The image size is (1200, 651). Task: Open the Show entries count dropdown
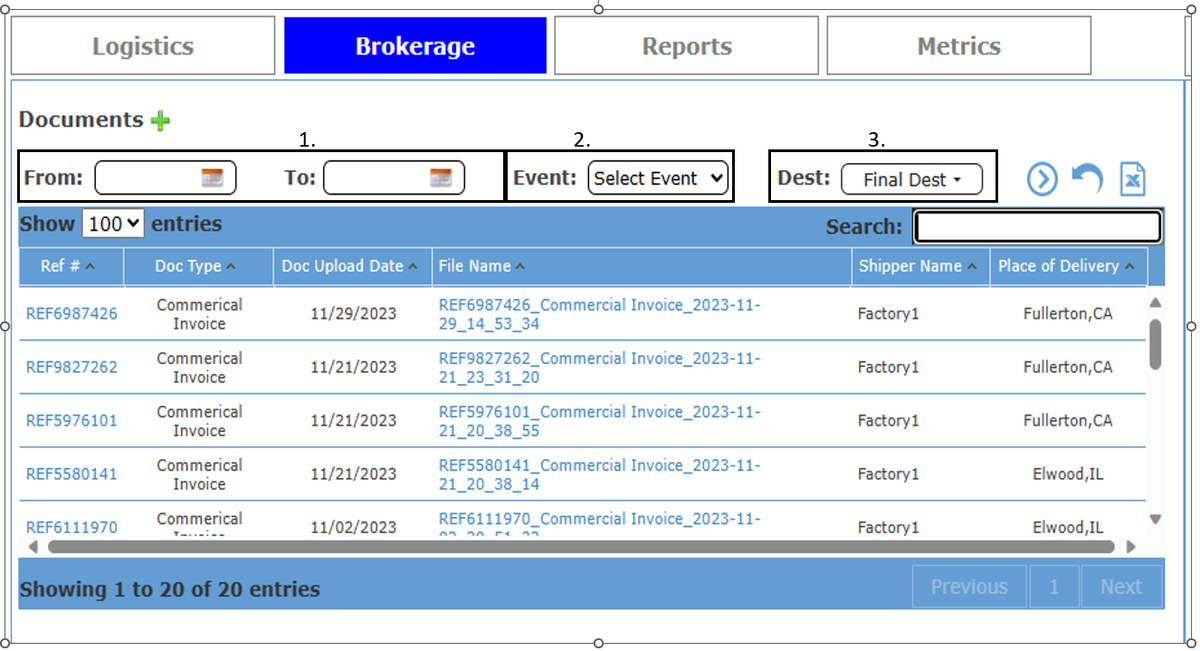[x=113, y=224]
